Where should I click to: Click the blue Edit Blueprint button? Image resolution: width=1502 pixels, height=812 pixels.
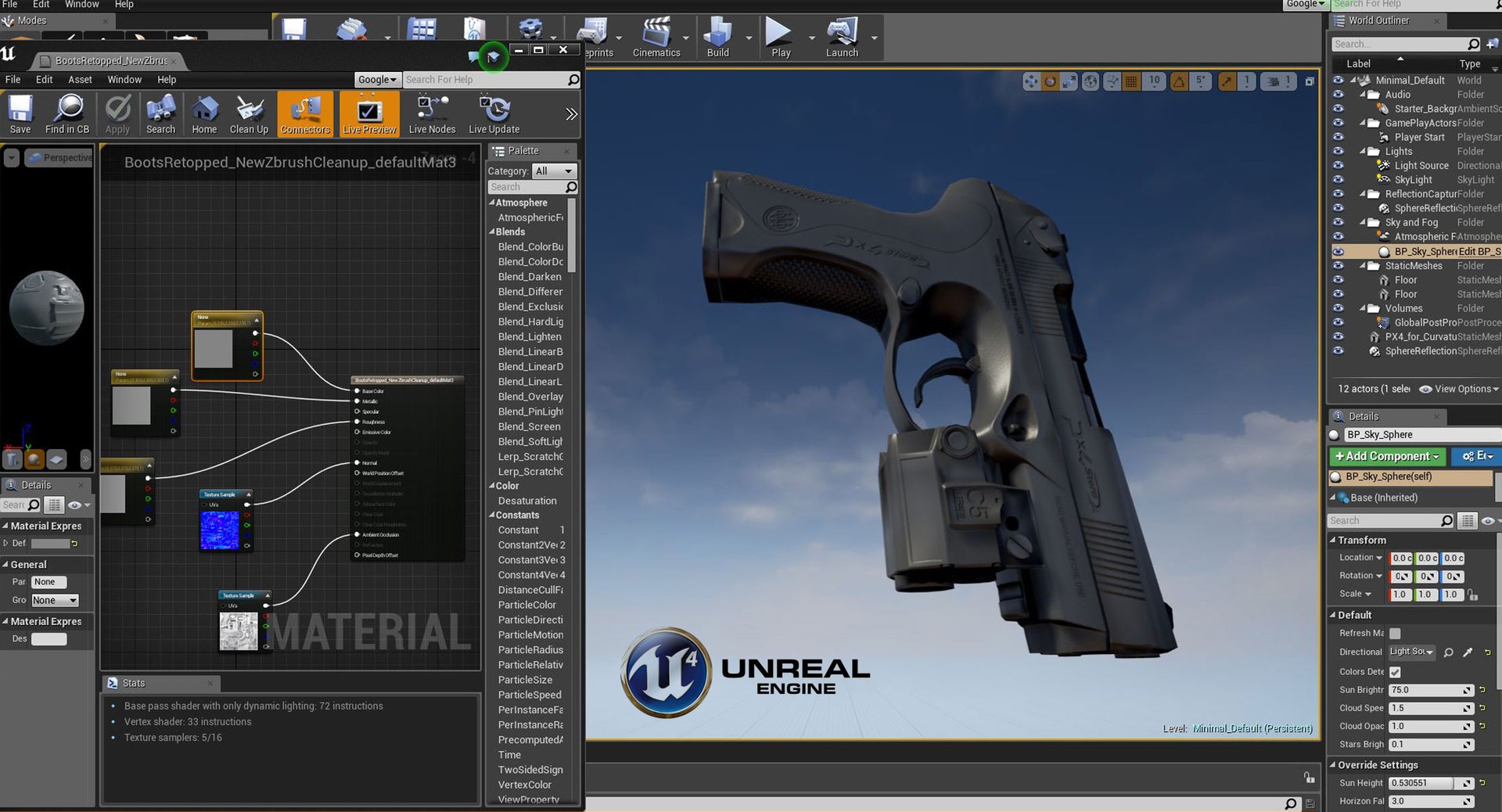tap(1477, 456)
